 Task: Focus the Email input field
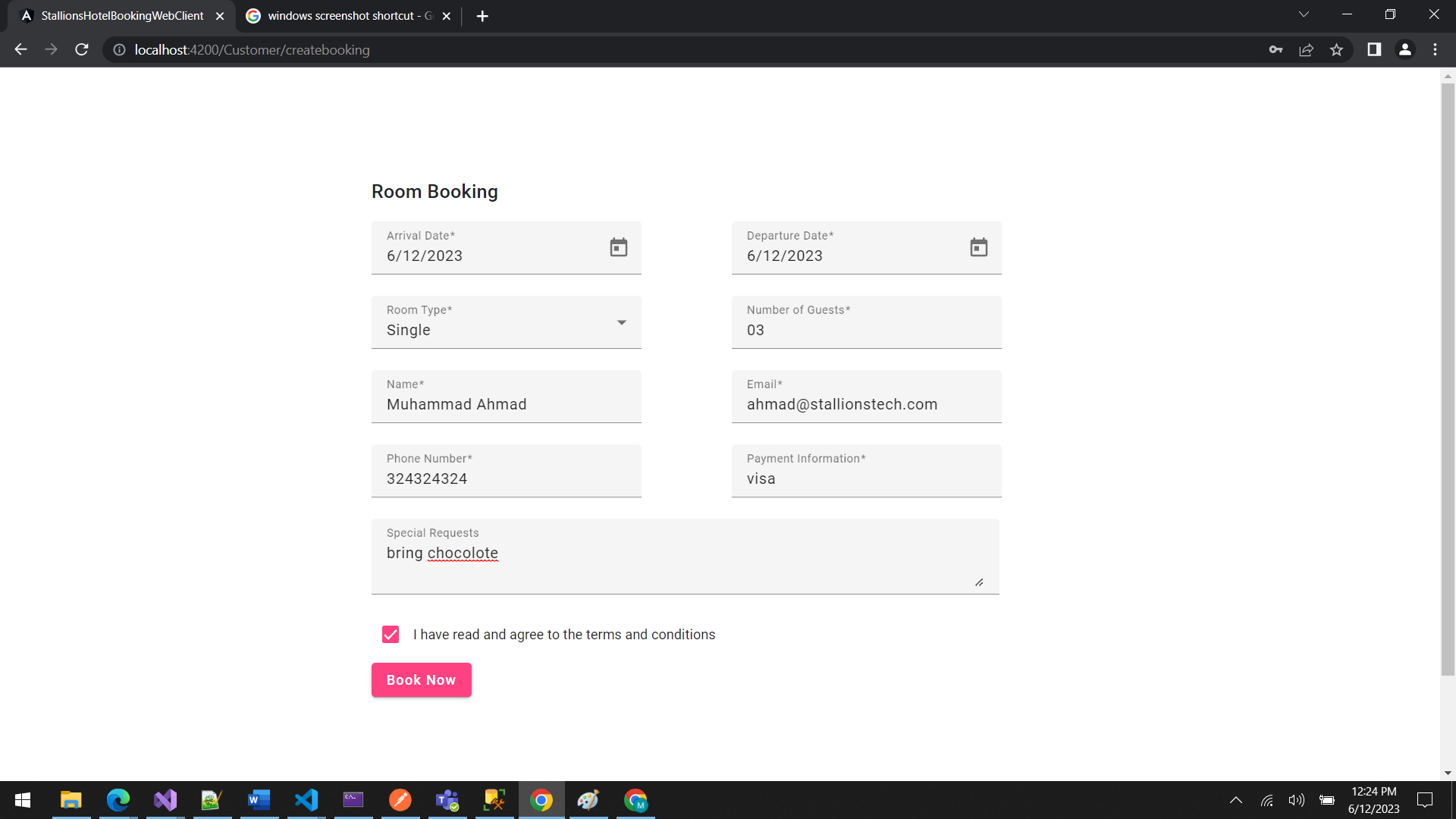[x=867, y=397]
